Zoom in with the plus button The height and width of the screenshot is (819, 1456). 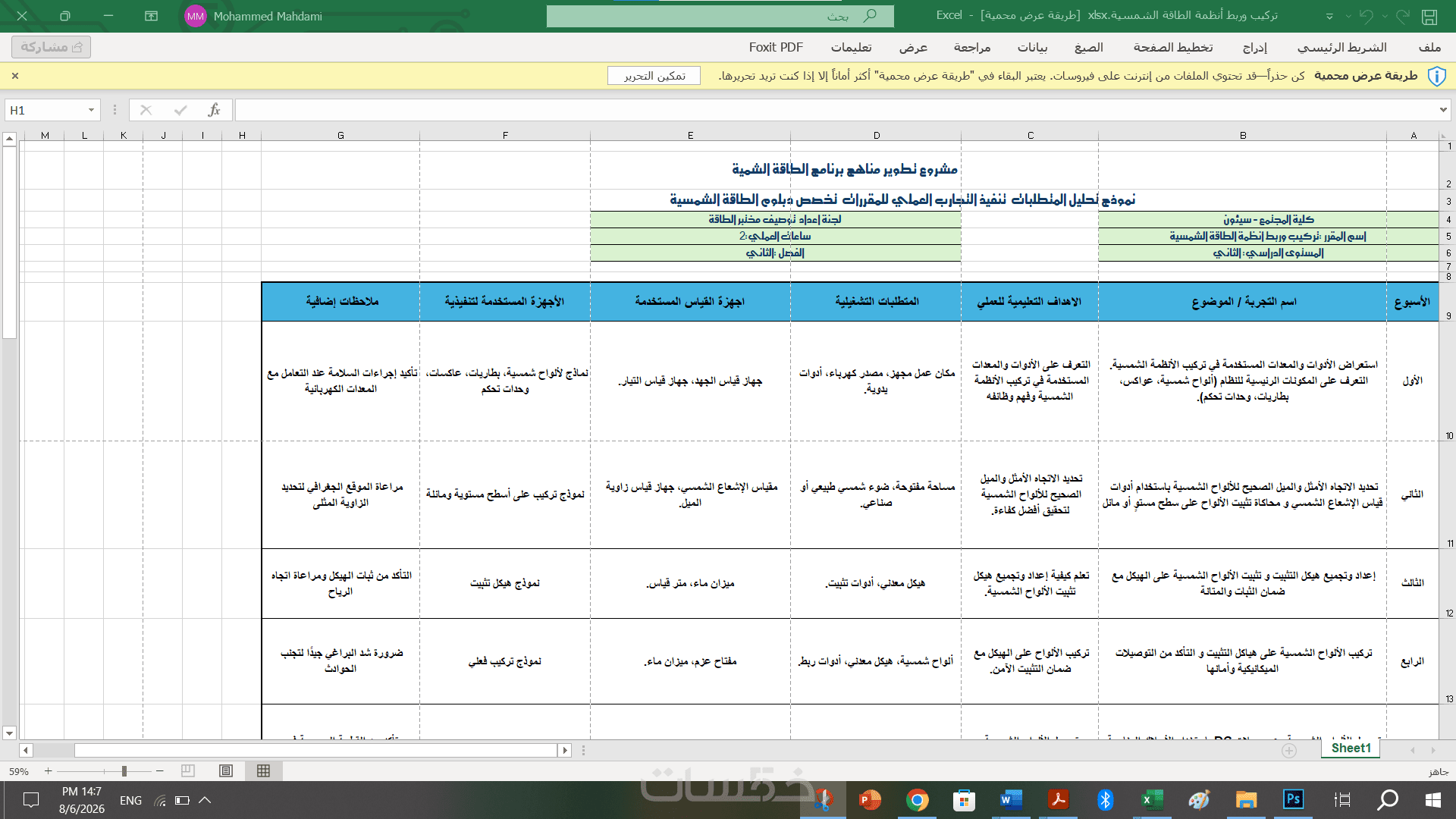point(49,771)
